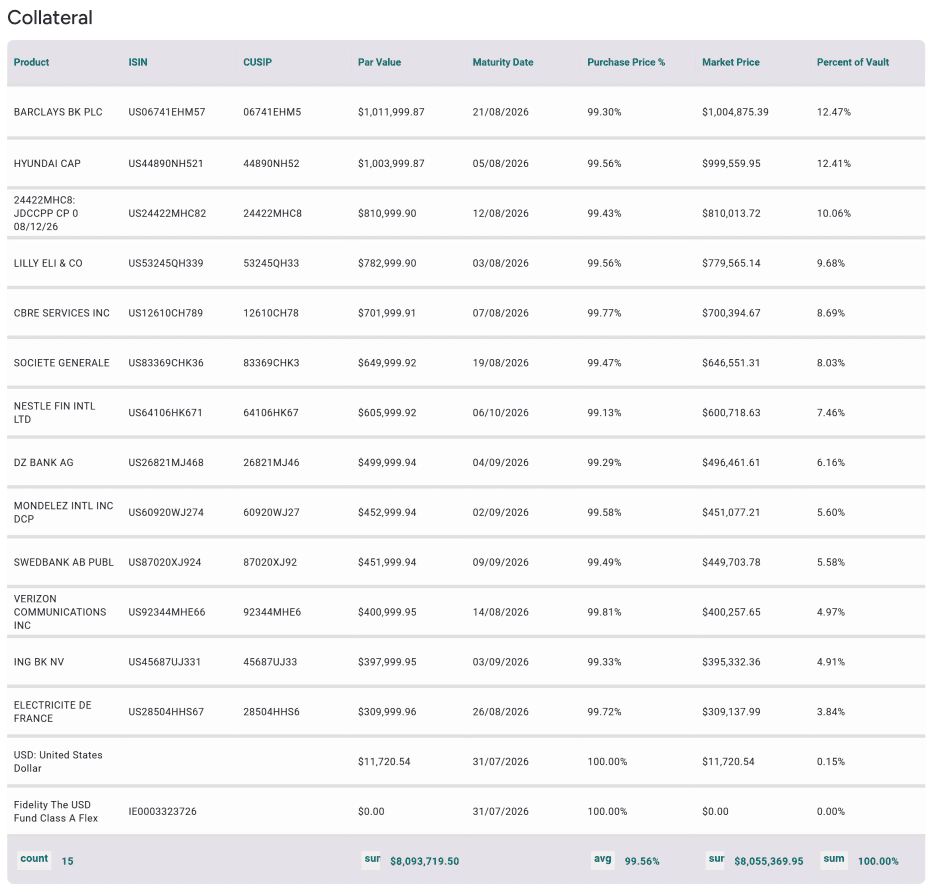
Task: Click par value sum total $8,093,719.50
Action: [425, 861]
